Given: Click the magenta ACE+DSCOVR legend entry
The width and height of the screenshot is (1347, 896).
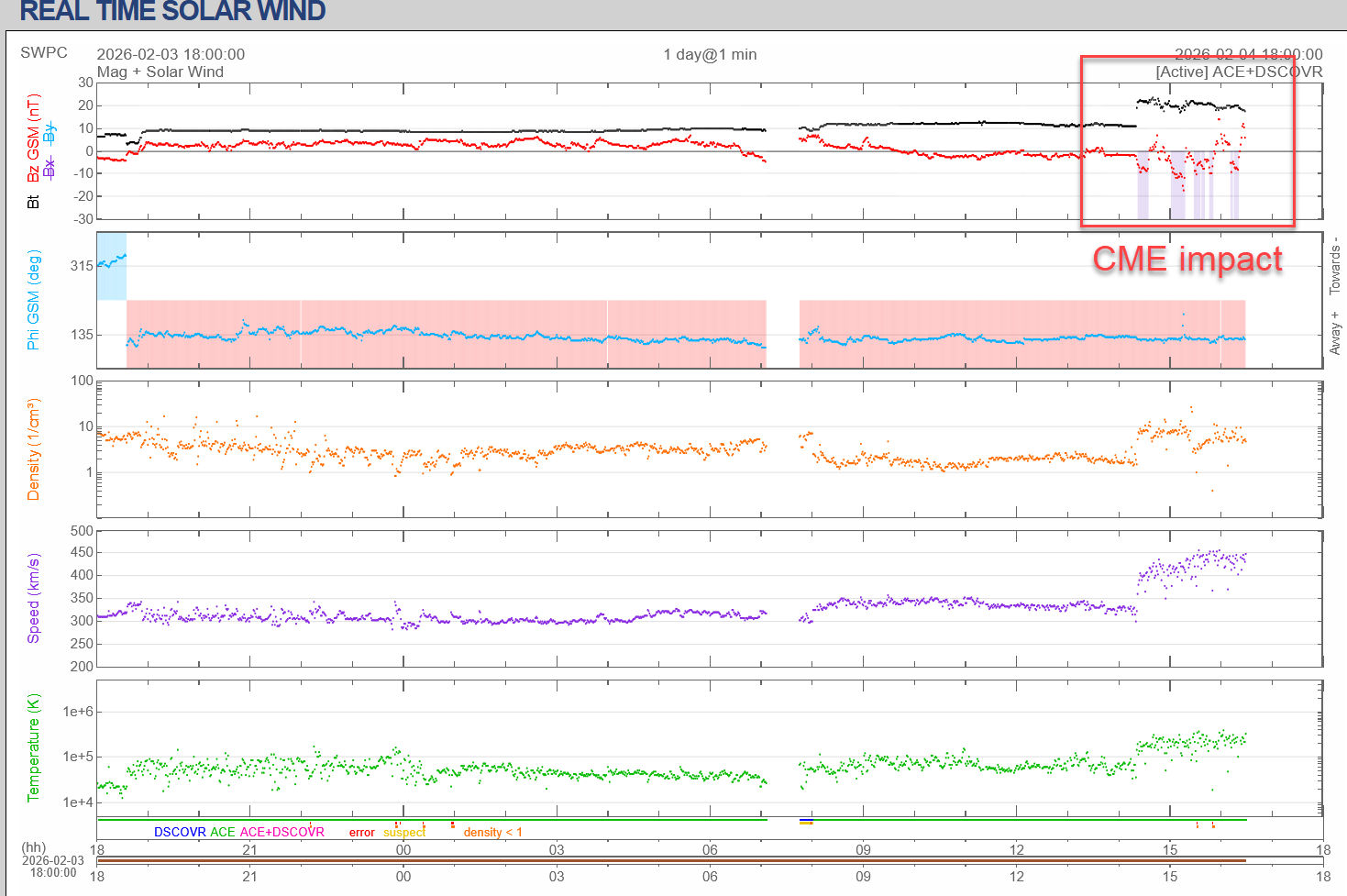Looking at the screenshot, I should coord(282,832).
